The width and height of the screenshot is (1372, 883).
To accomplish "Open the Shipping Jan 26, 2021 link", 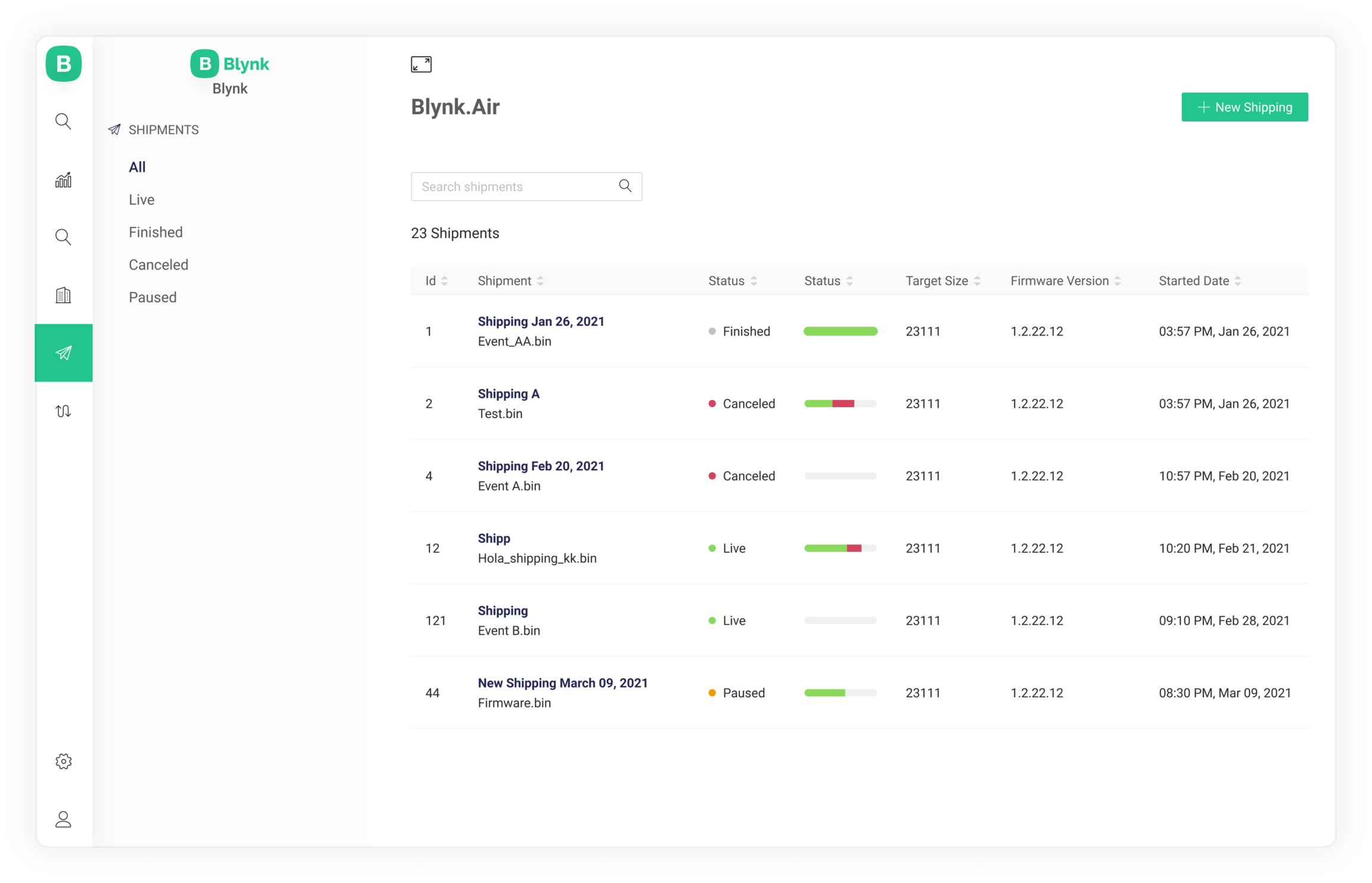I will pos(541,322).
